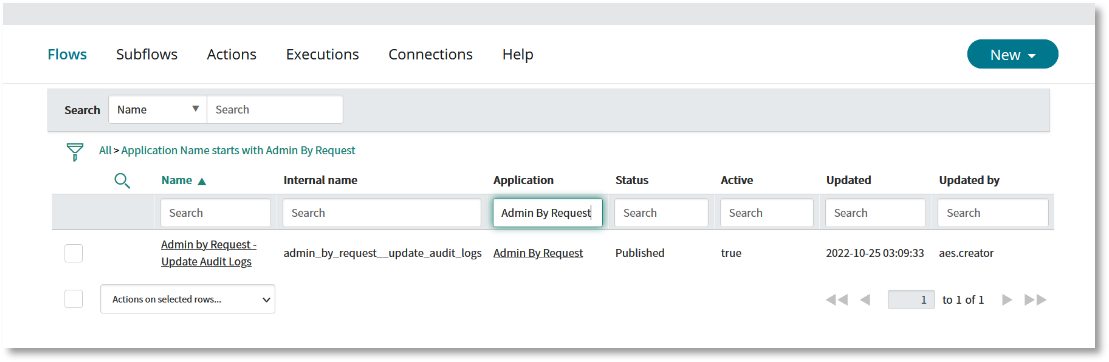Click the All breadcrumb link
Viewport: 1109px width, 362px height.
tap(105, 150)
